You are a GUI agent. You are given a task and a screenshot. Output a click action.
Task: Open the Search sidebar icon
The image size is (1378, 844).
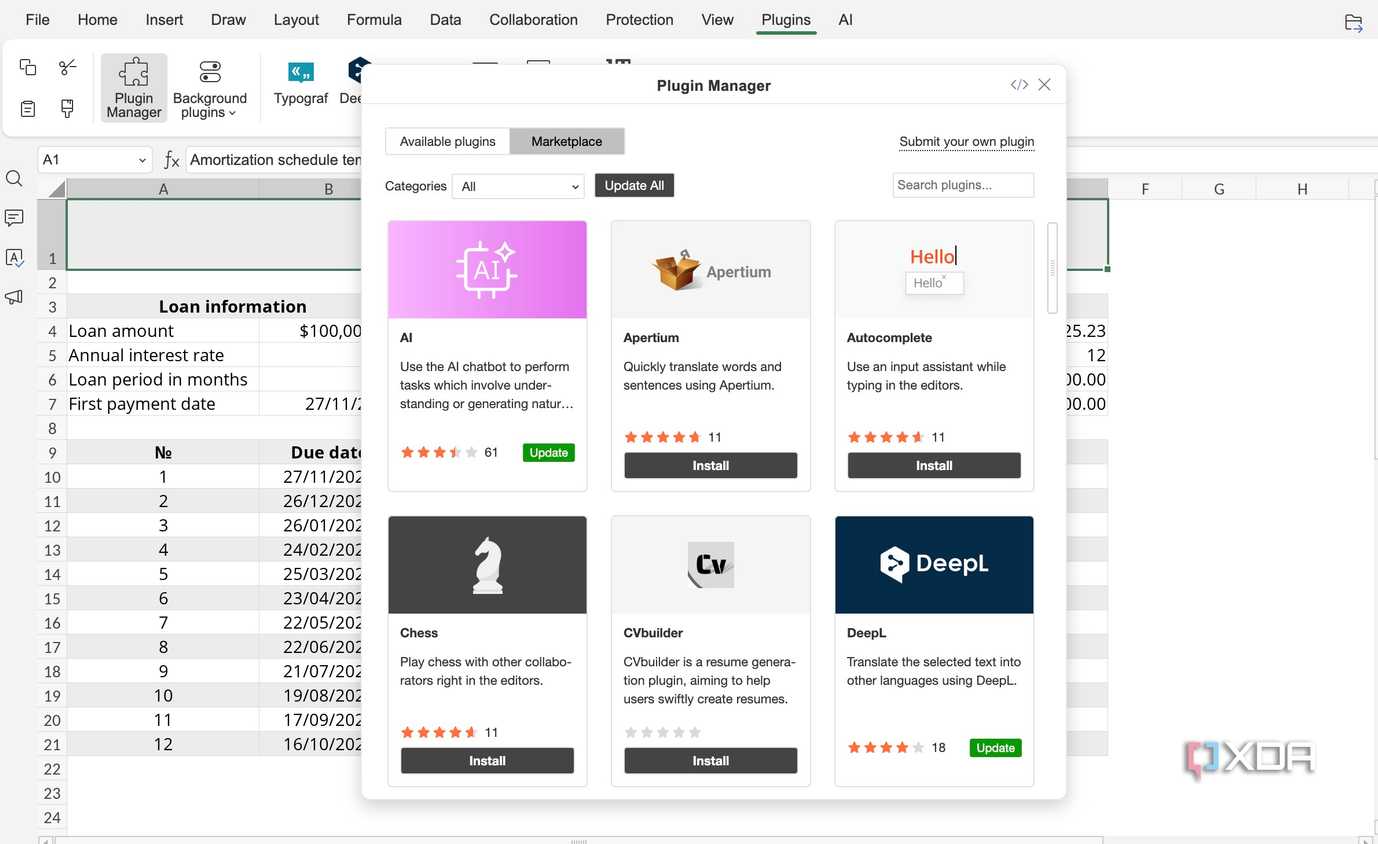point(14,179)
